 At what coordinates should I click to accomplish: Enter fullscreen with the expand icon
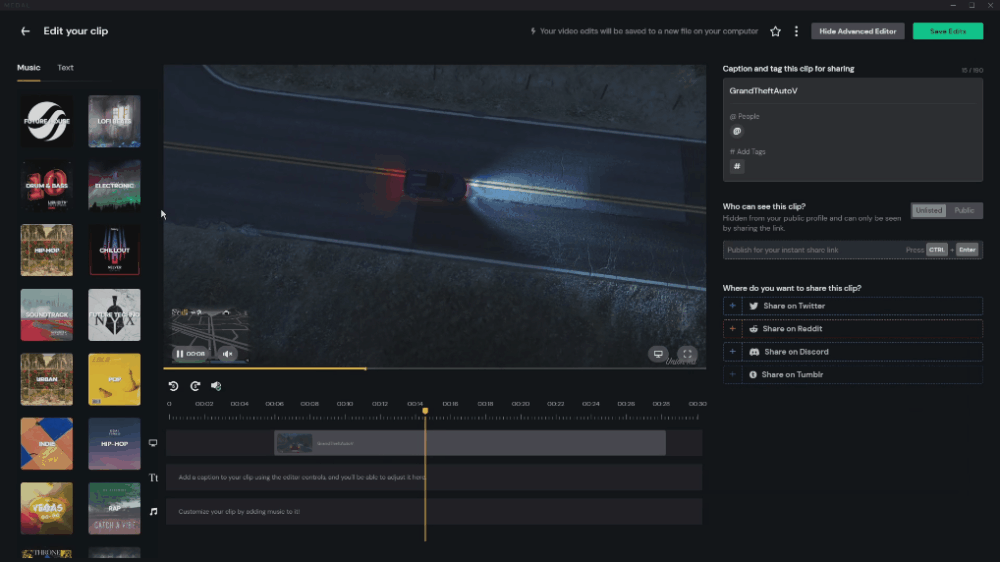point(687,353)
